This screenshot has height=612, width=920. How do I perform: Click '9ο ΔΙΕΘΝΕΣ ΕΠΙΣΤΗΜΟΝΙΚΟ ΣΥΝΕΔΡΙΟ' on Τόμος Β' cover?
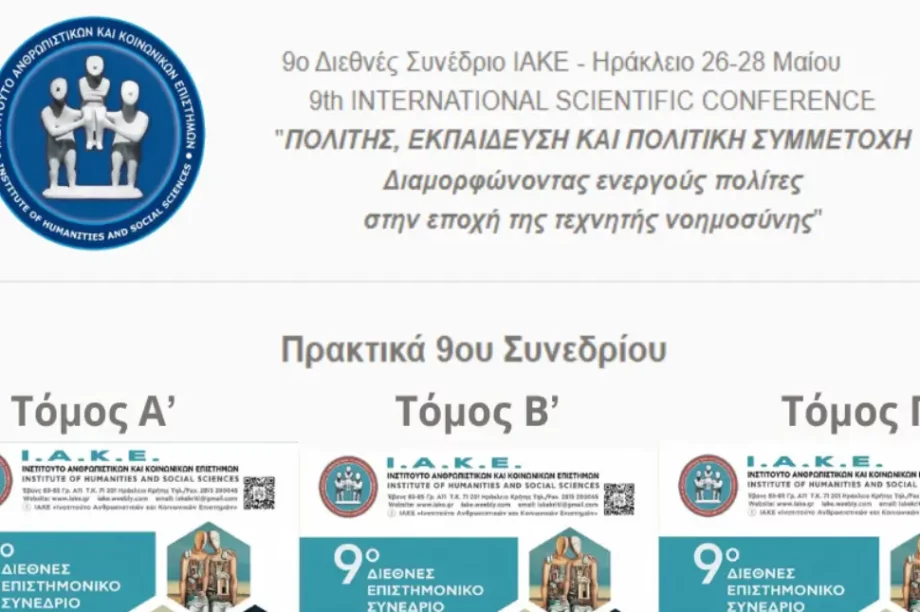(409, 579)
